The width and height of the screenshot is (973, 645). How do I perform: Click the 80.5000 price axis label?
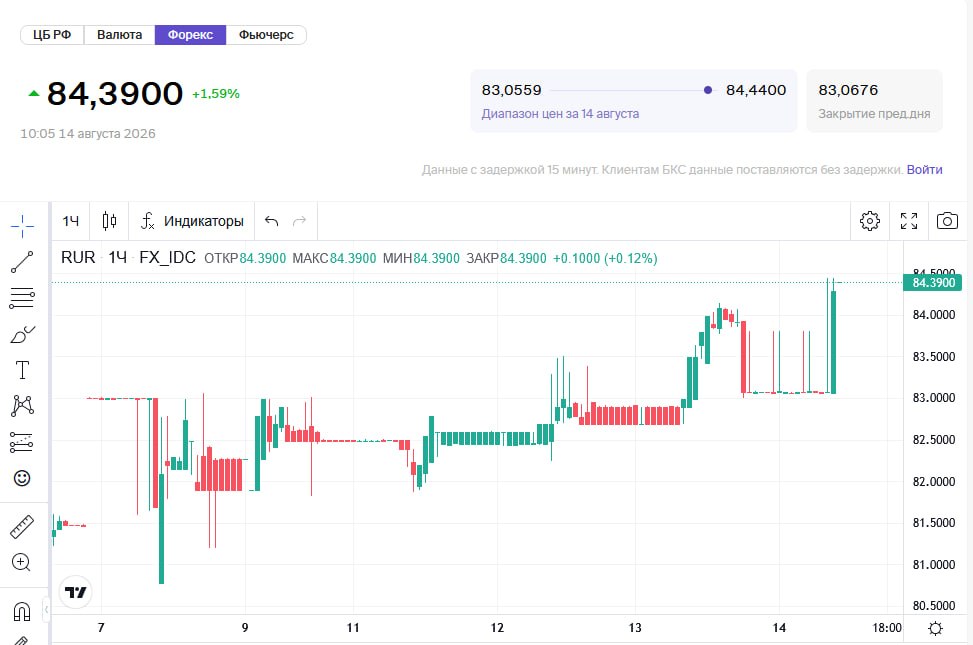click(x=933, y=605)
